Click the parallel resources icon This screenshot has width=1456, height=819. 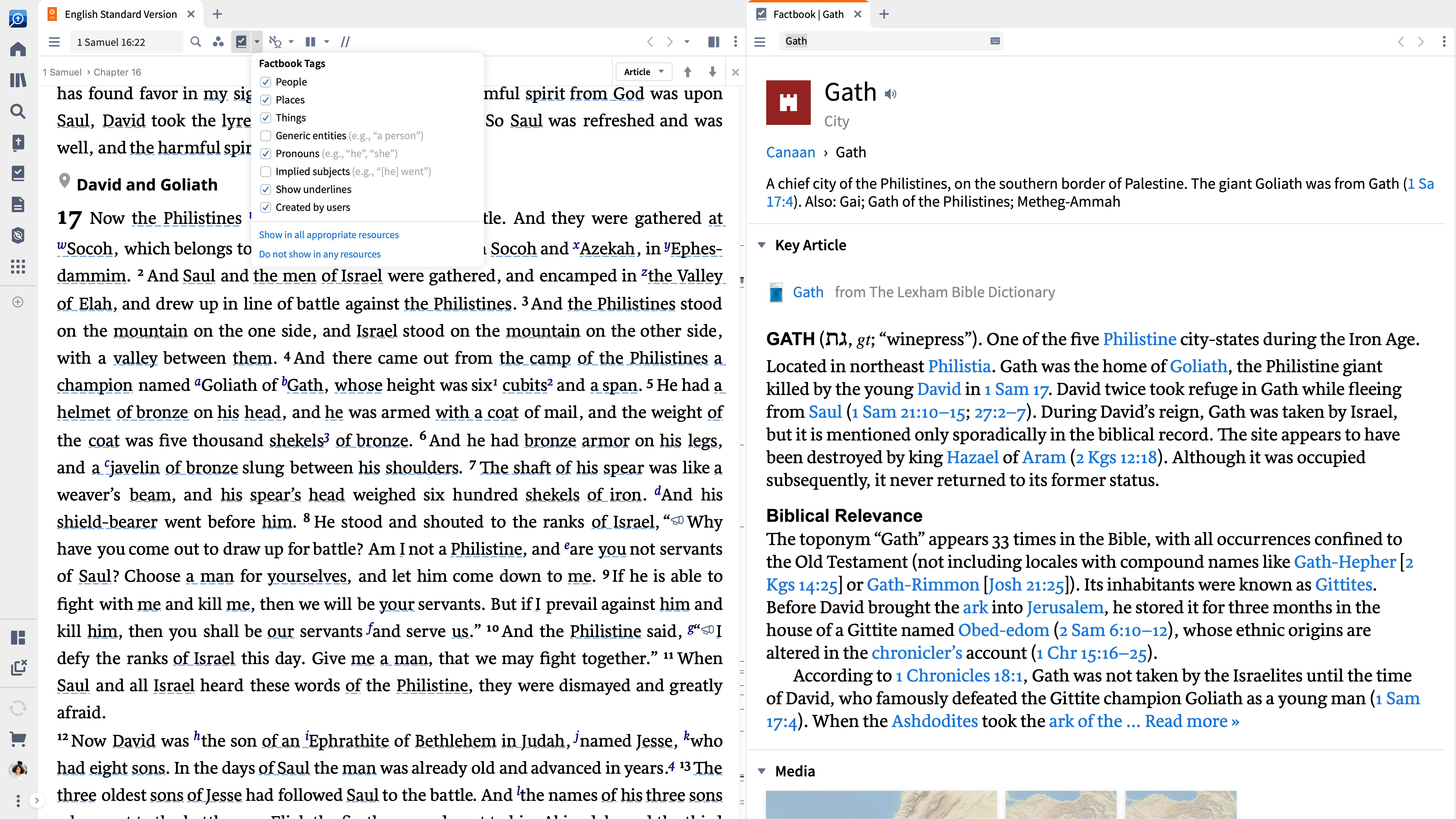[218, 42]
